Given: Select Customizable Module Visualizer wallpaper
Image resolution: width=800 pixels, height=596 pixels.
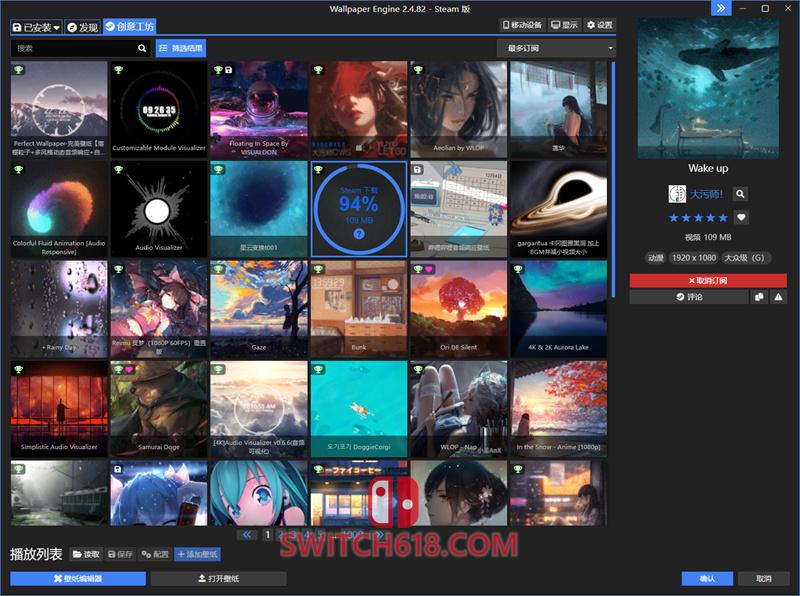Looking at the screenshot, I should point(159,109).
